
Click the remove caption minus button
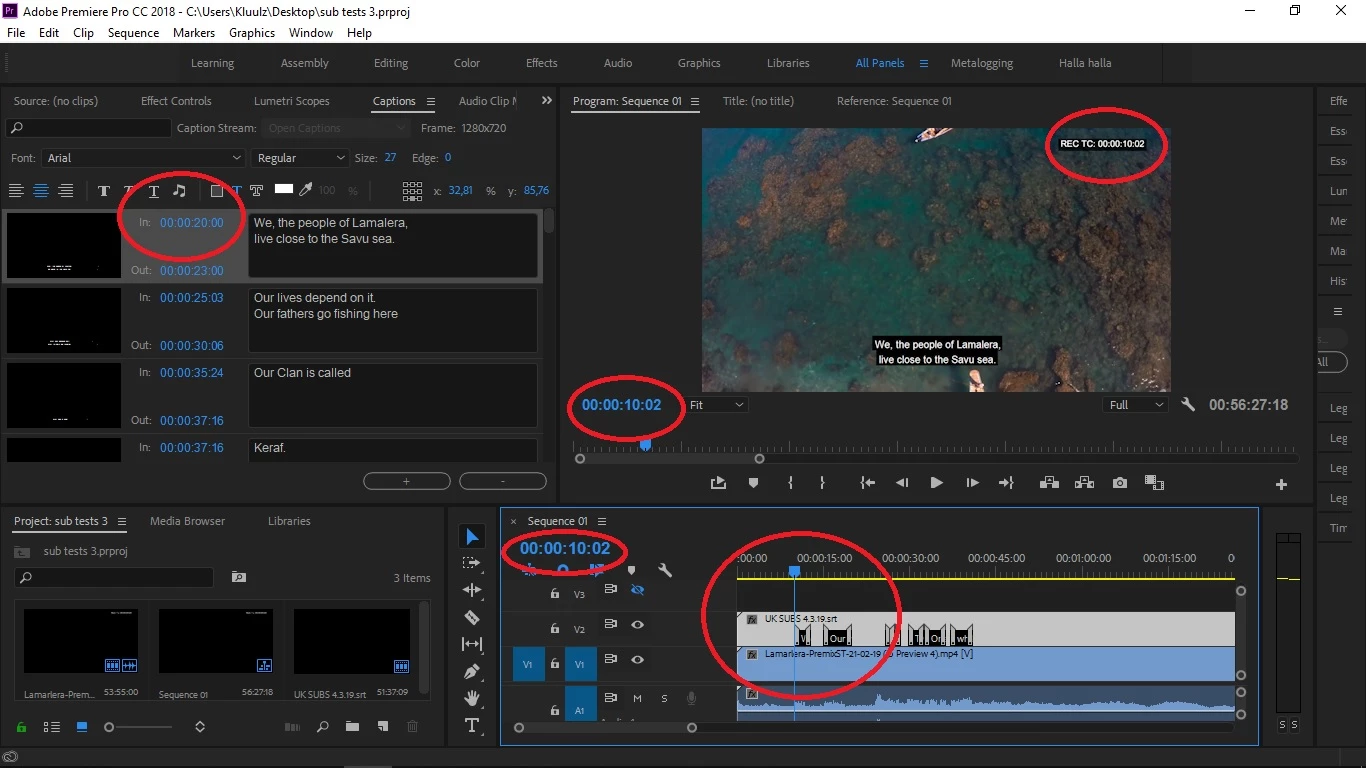click(x=503, y=481)
